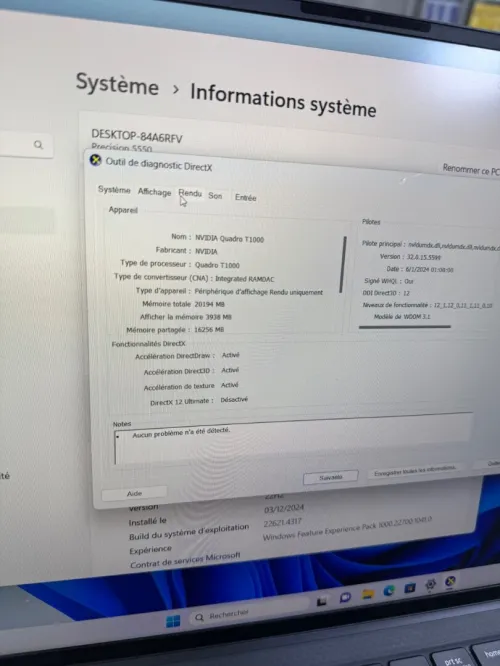
Task: Click the OS build 22621.4317 value
Action: (282, 522)
